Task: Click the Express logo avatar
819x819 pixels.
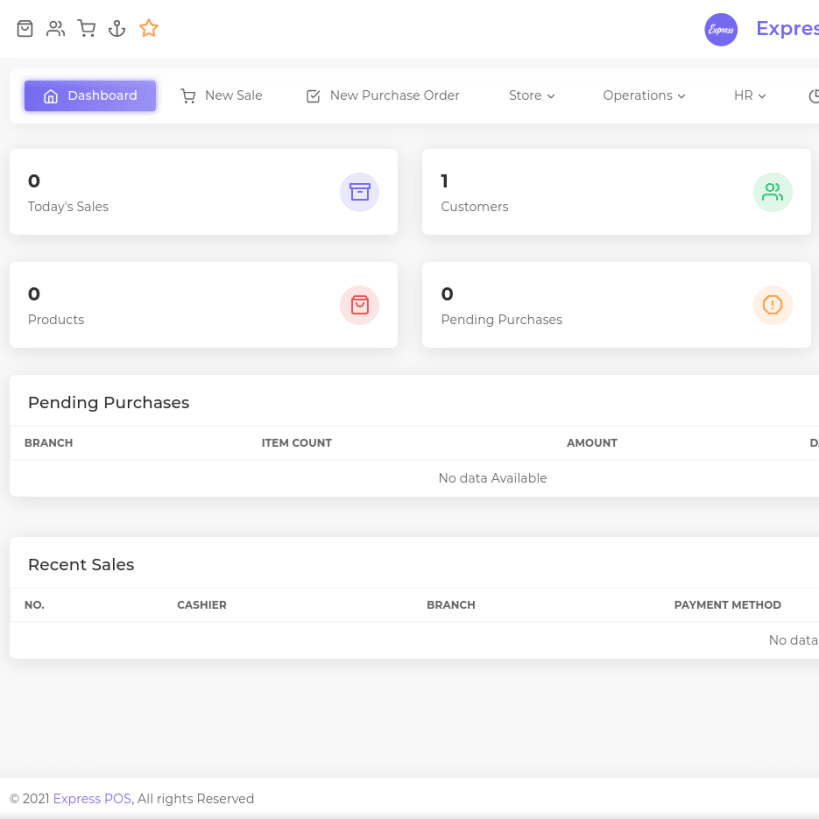Action: [x=721, y=30]
